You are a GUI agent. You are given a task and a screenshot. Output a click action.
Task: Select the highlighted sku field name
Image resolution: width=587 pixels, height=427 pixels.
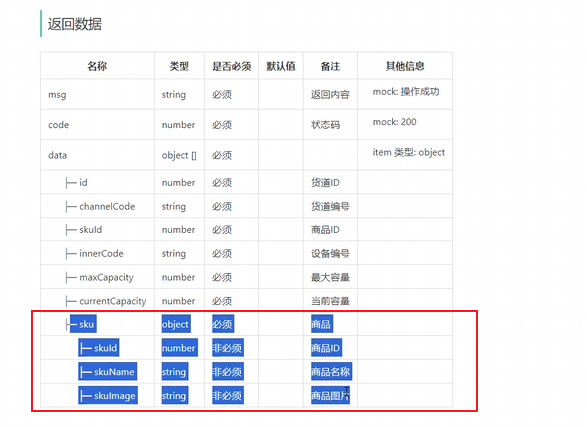(86, 324)
